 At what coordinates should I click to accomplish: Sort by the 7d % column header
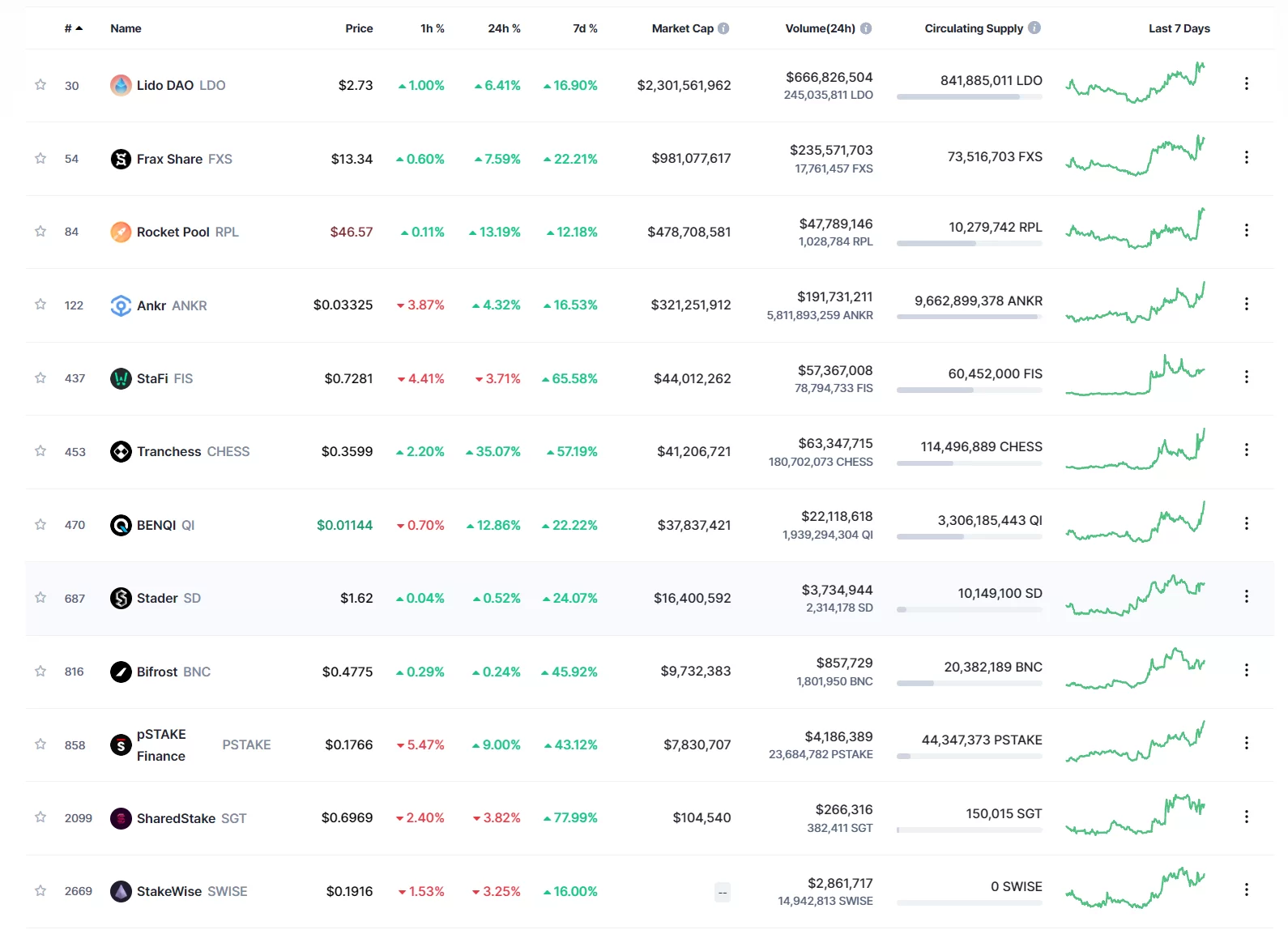tap(585, 28)
